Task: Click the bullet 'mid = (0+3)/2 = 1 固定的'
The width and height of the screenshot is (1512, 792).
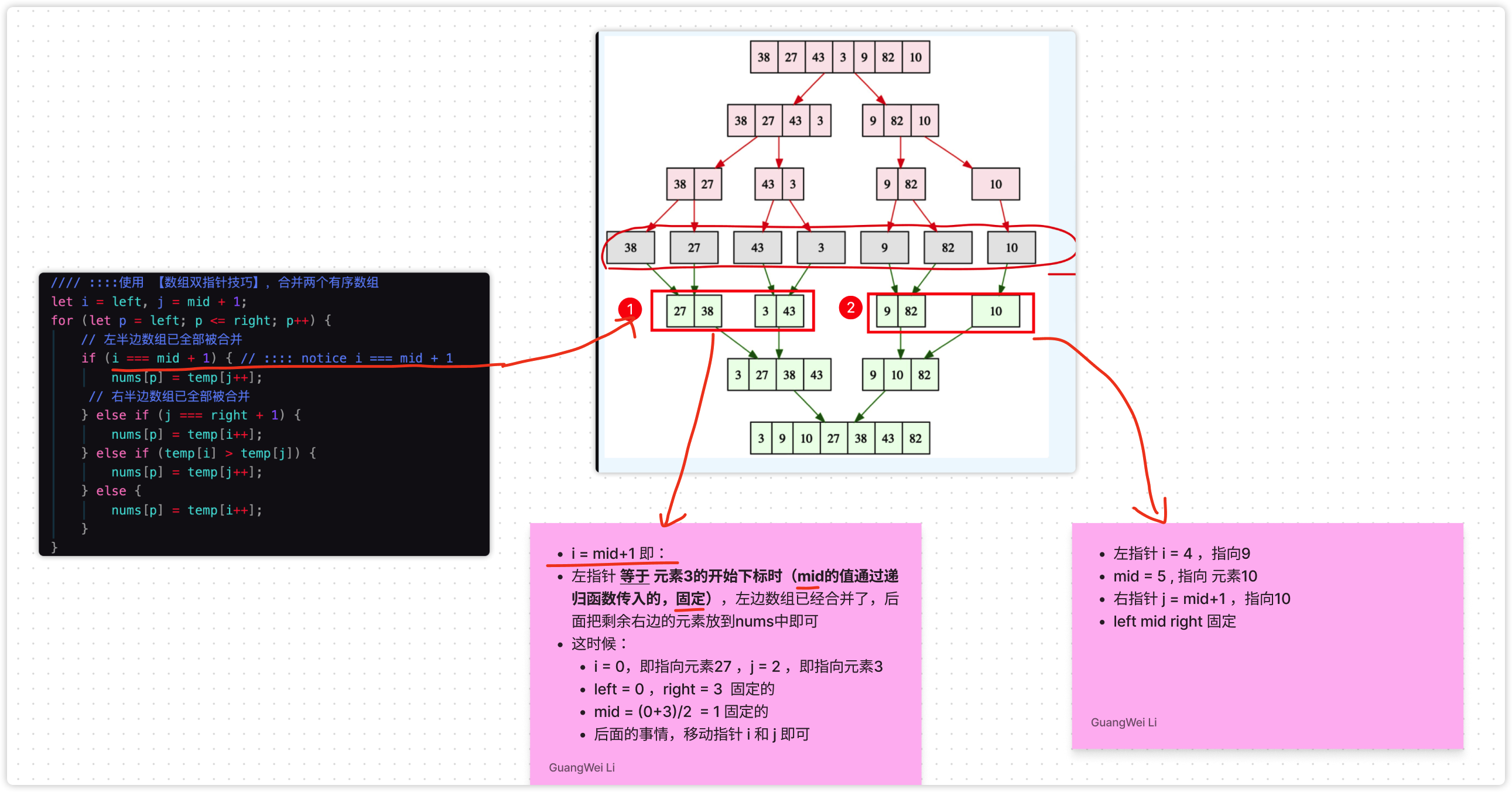Action: [681, 712]
